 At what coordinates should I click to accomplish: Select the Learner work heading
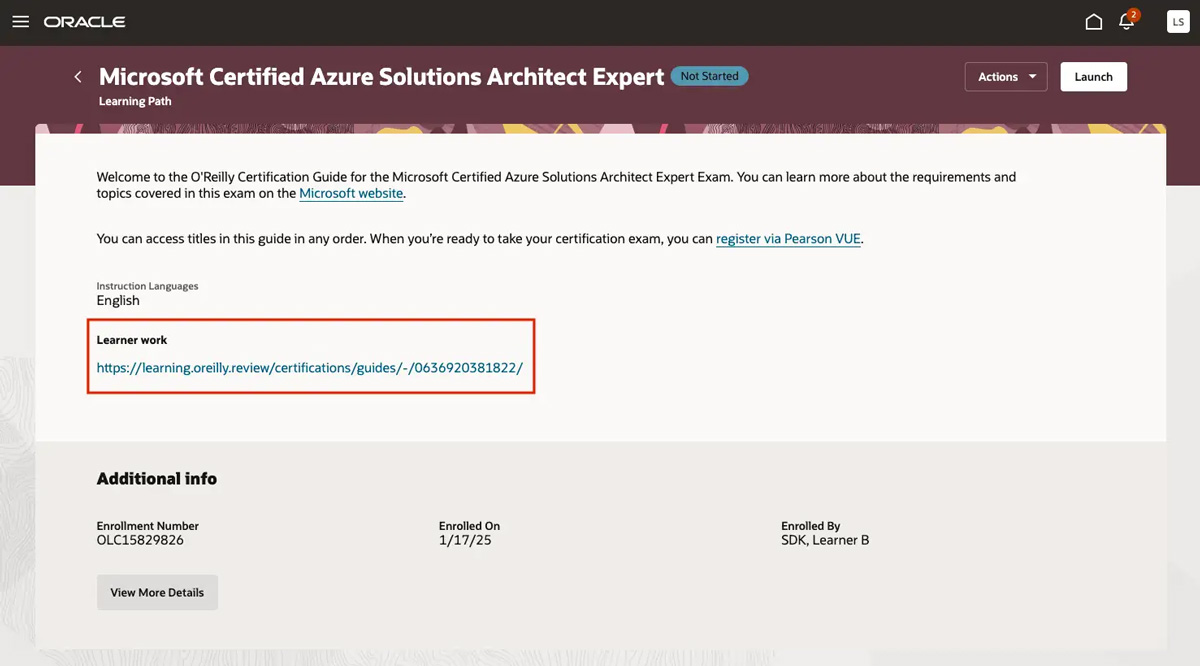pyautogui.click(x=132, y=340)
